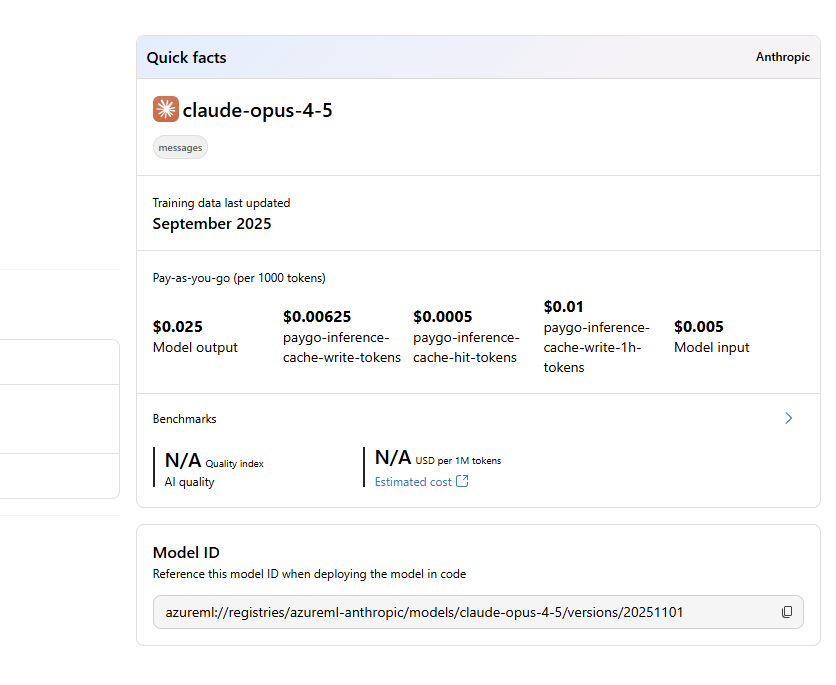The width and height of the screenshot is (836, 685).
Task: Copy the model ID to clipboard
Action: [786, 612]
